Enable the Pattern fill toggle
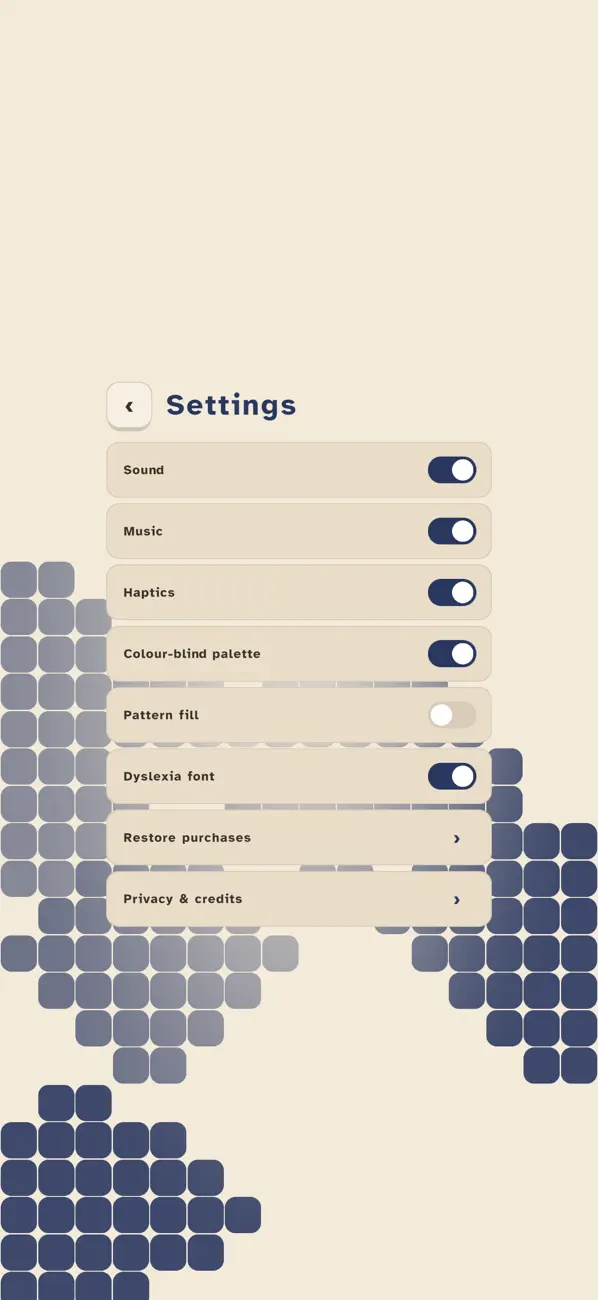Viewport: 598px width, 1300px height. point(452,715)
